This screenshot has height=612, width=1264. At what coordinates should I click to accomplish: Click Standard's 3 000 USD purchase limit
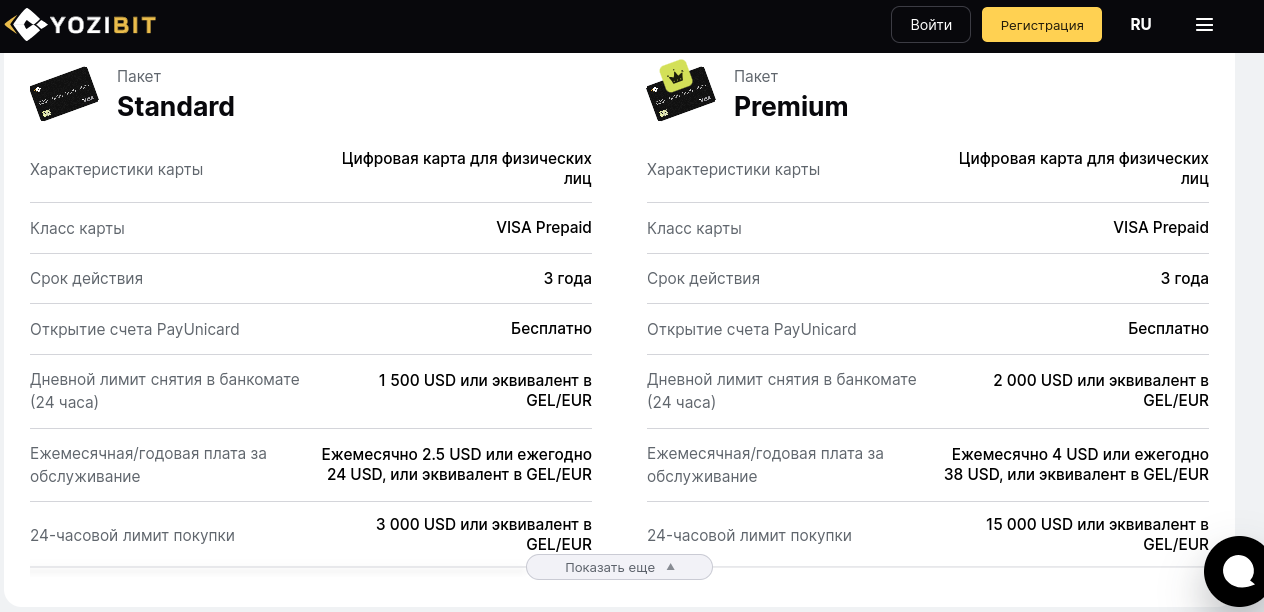click(x=484, y=534)
